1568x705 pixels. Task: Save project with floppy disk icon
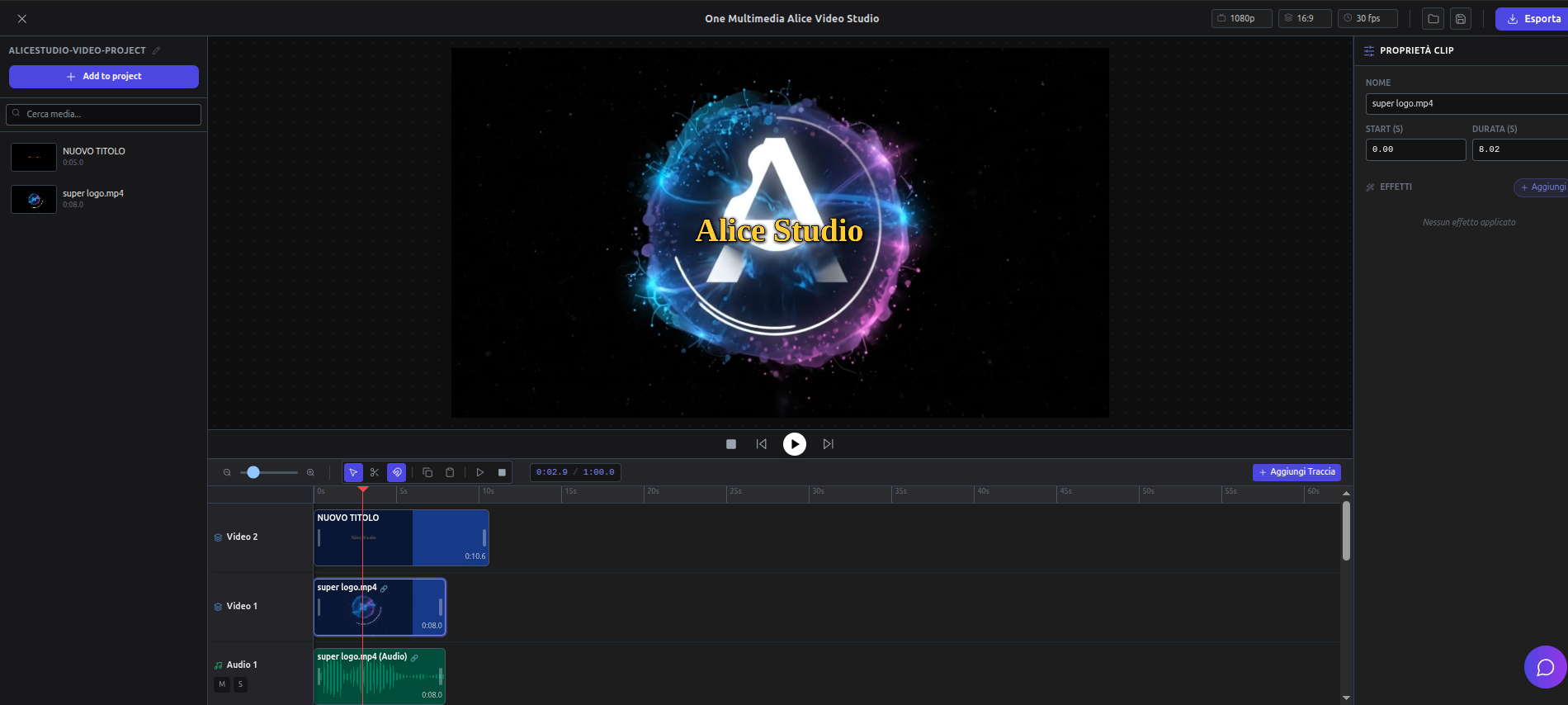1461,19
